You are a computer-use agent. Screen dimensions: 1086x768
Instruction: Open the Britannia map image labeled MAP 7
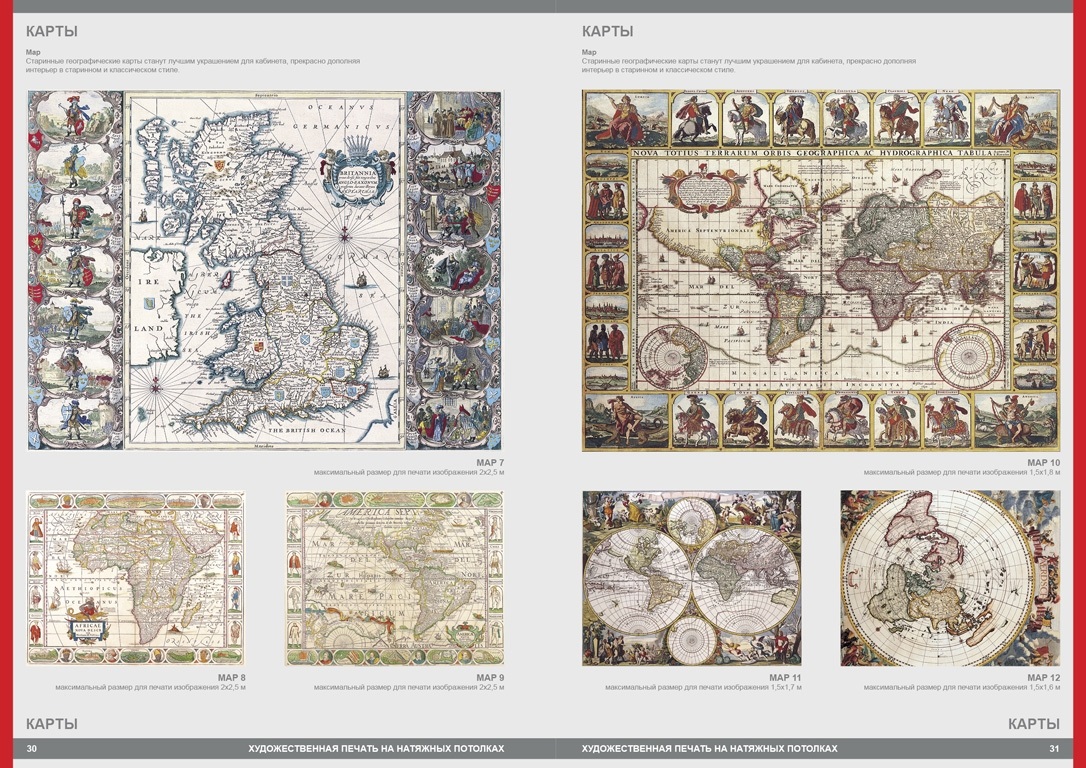pos(265,270)
